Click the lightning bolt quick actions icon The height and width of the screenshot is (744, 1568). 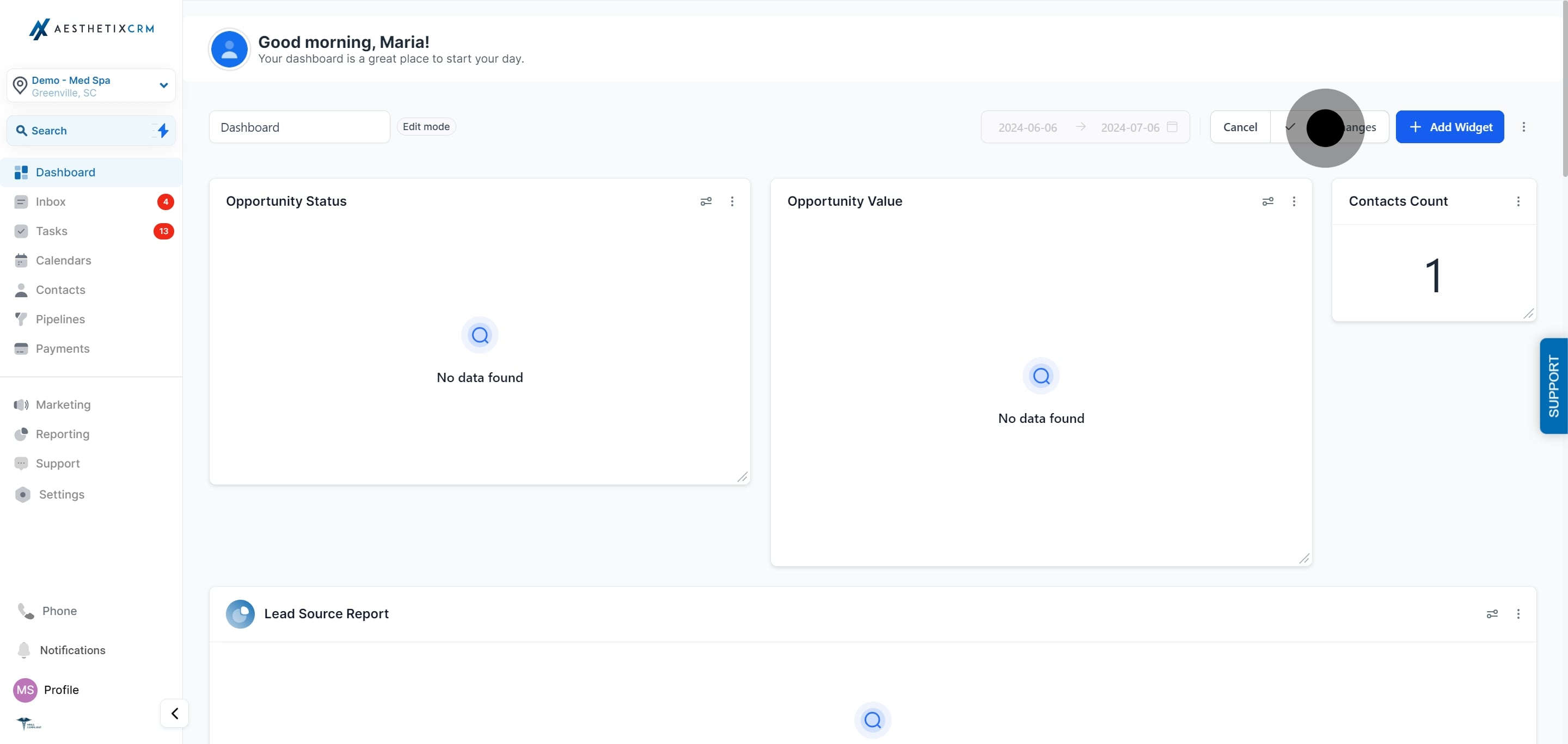[x=163, y=130]
